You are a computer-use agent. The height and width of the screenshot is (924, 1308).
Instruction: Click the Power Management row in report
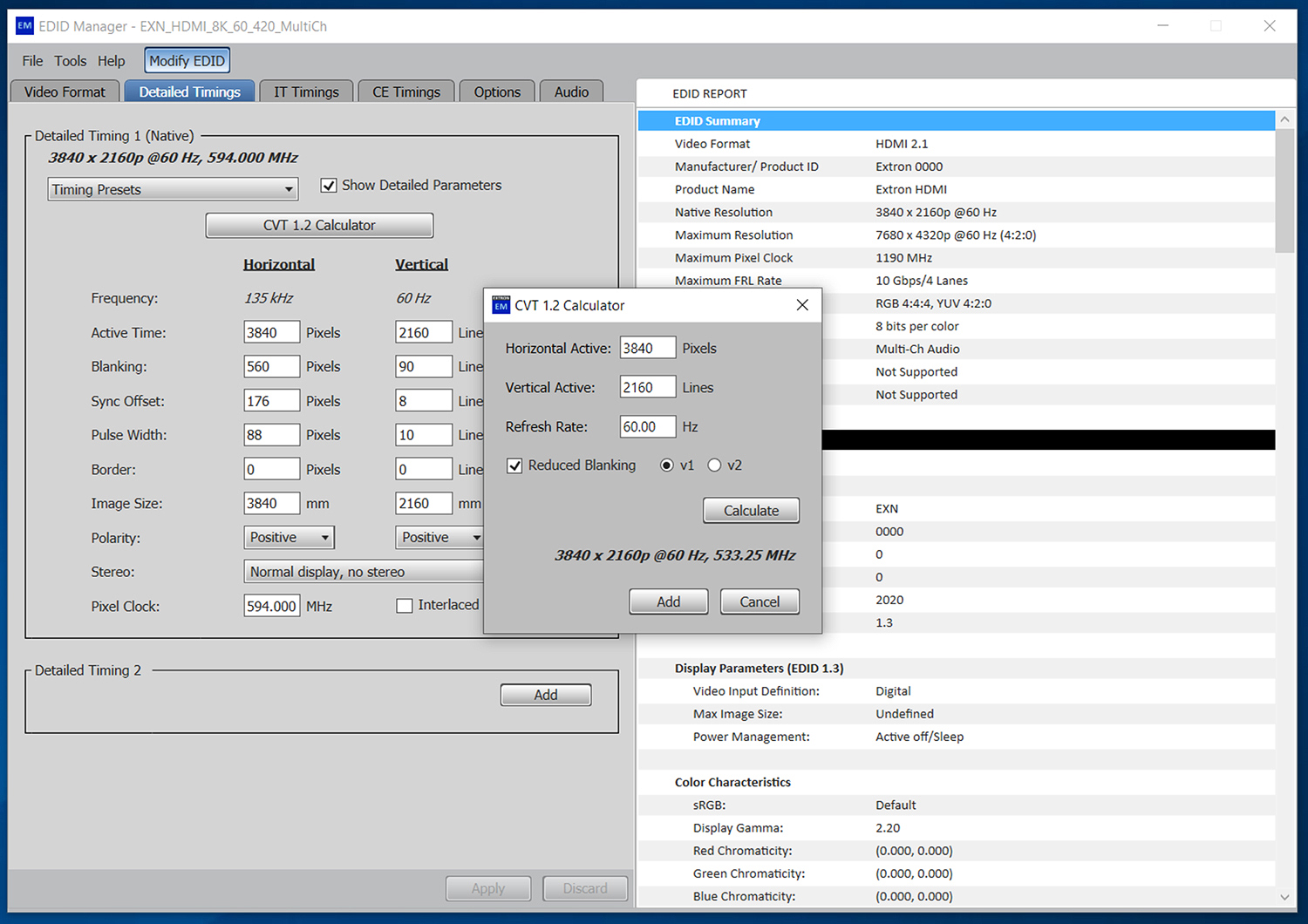957,737
